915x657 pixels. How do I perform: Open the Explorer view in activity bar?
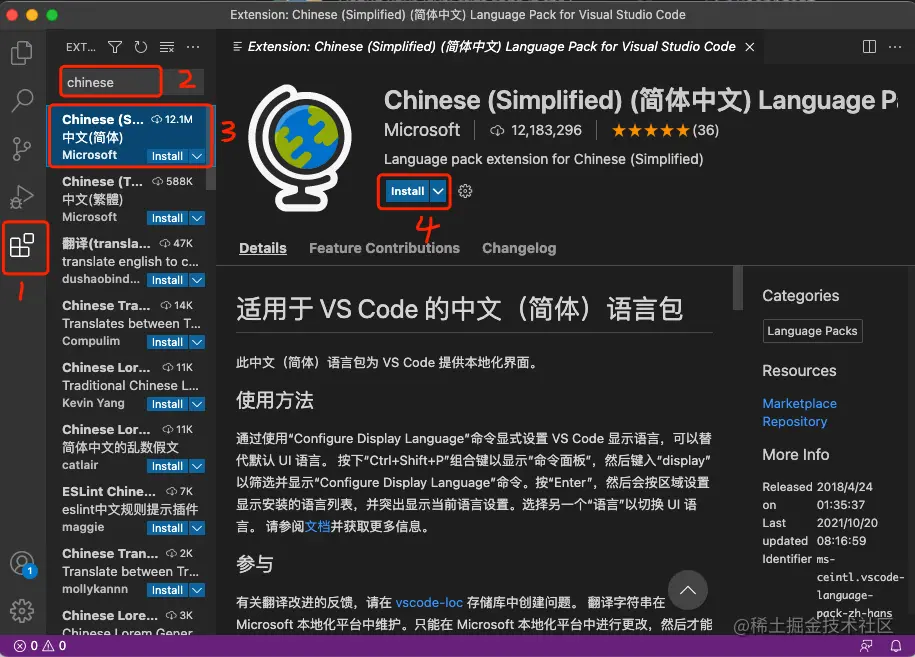pos(22,53)
